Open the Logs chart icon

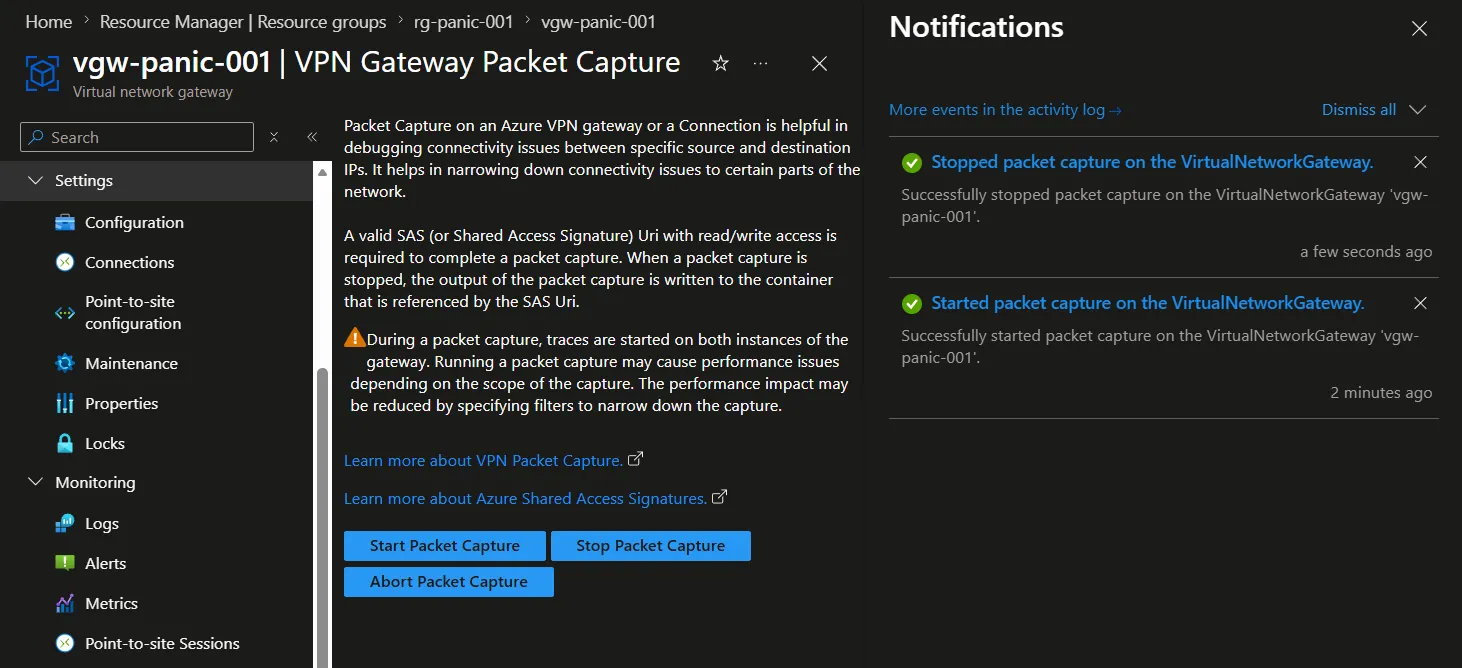[x=65, y=523]
